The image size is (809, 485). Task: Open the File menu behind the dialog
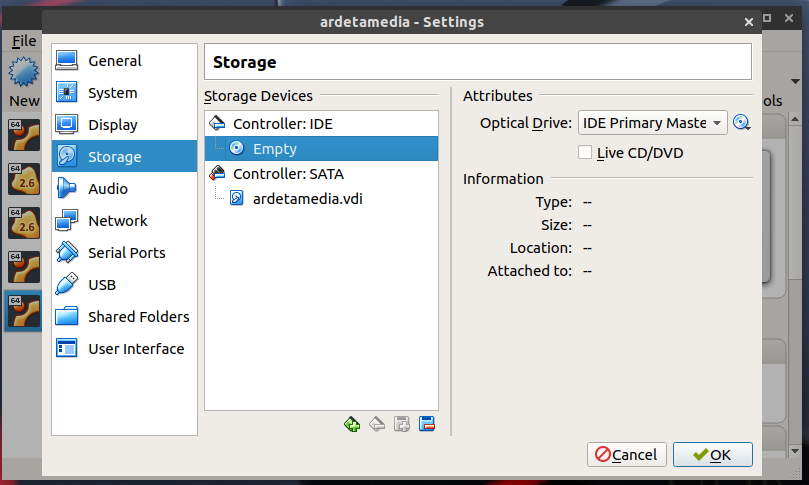tap(24, 41)
